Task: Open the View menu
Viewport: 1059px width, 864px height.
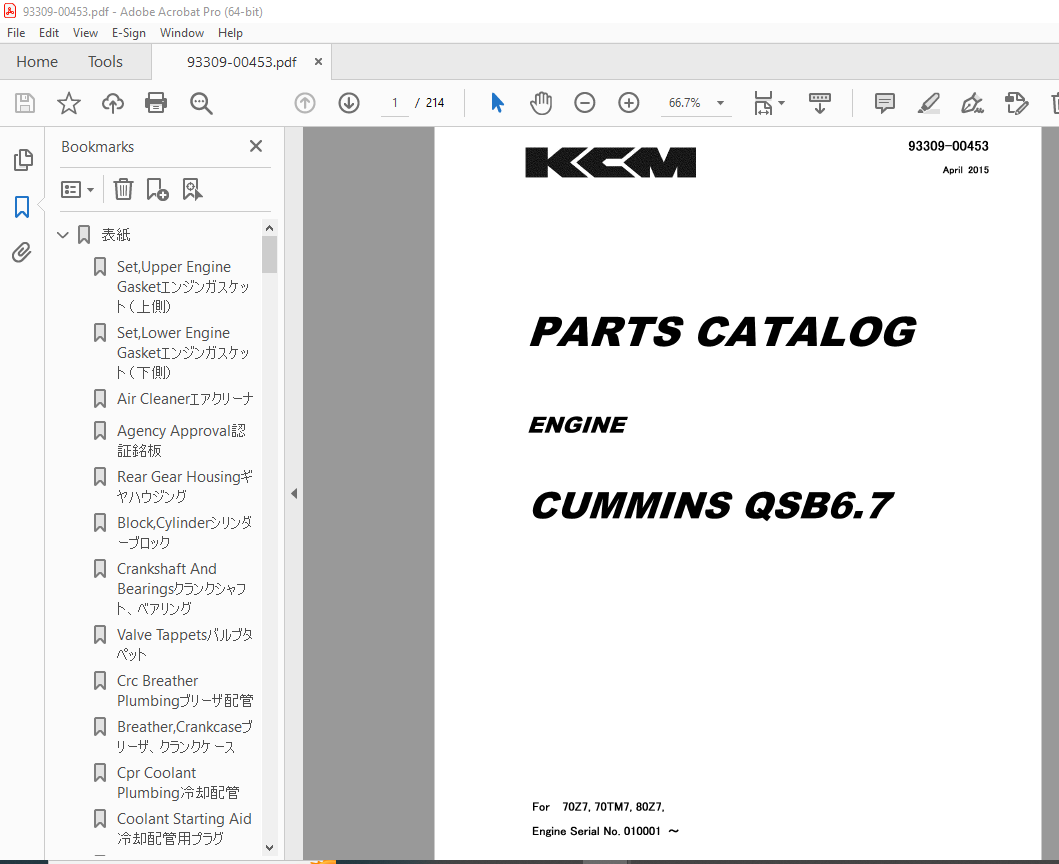Action: 85,32
